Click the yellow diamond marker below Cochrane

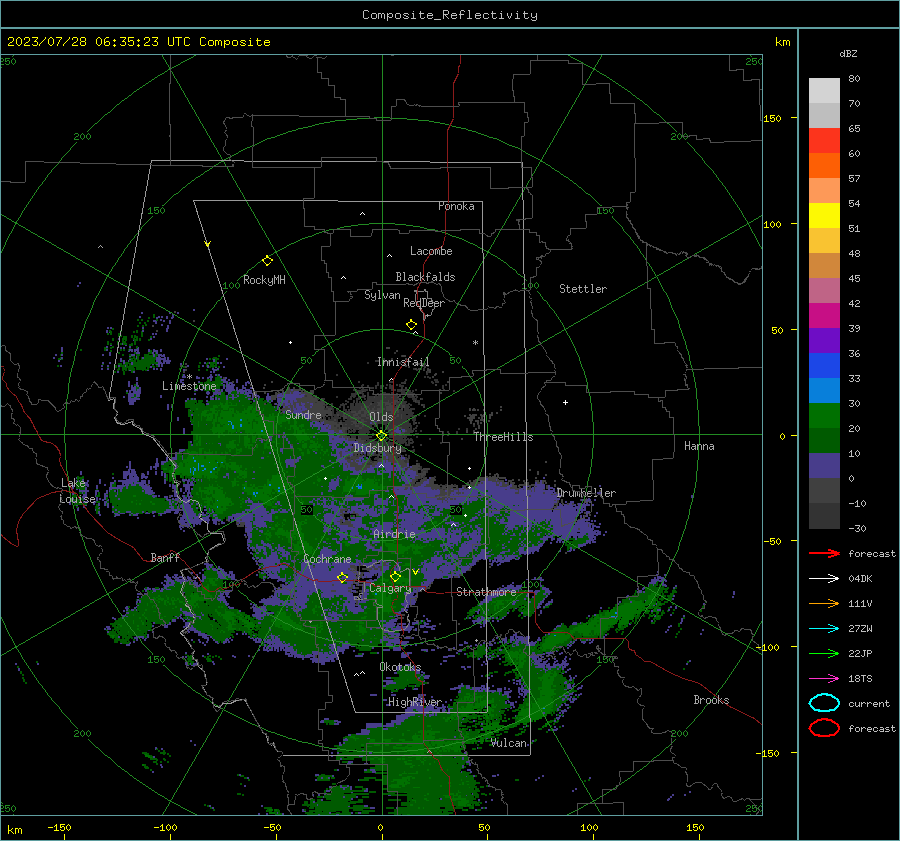coord(342,577)
